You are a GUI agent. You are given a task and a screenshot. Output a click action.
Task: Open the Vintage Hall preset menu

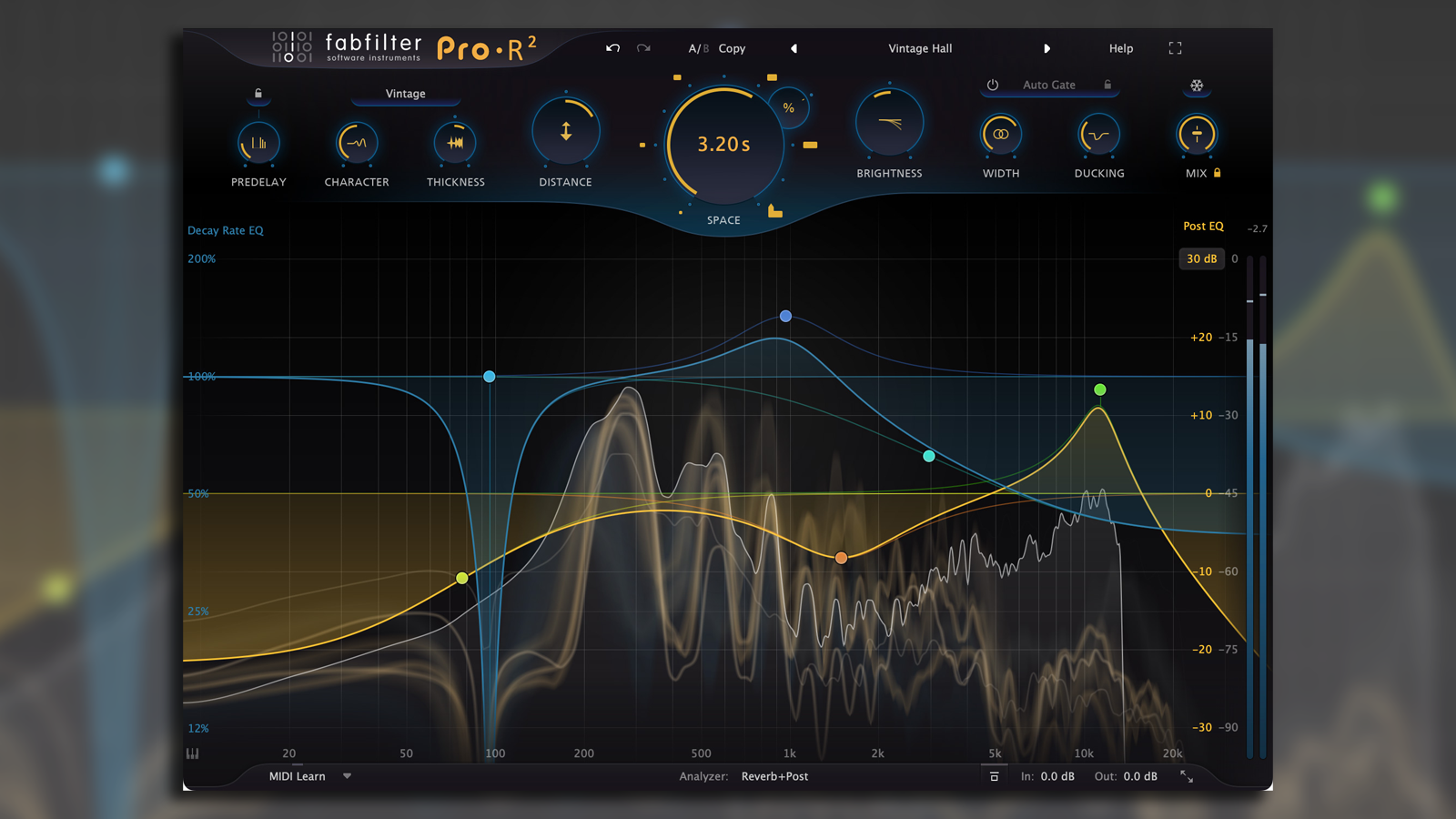(x=920, y=48)
